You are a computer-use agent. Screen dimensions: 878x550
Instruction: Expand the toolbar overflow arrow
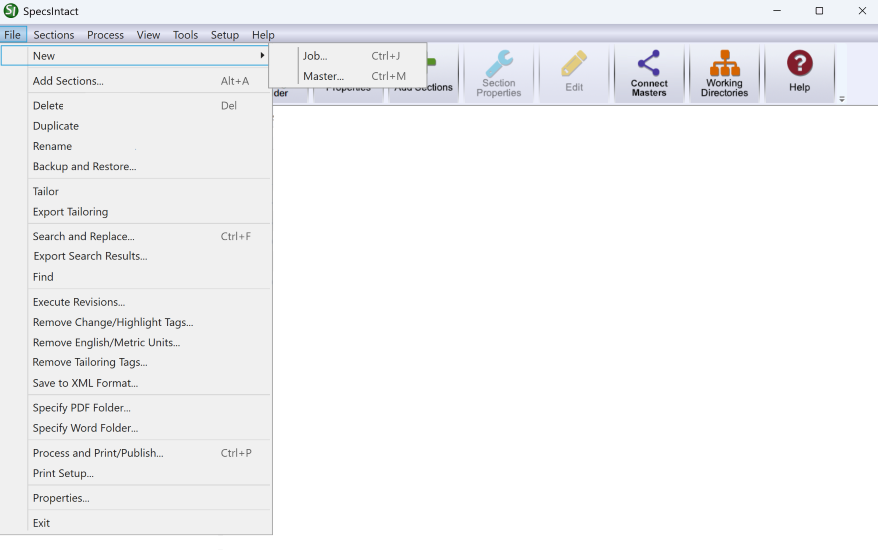coord(842,99)
